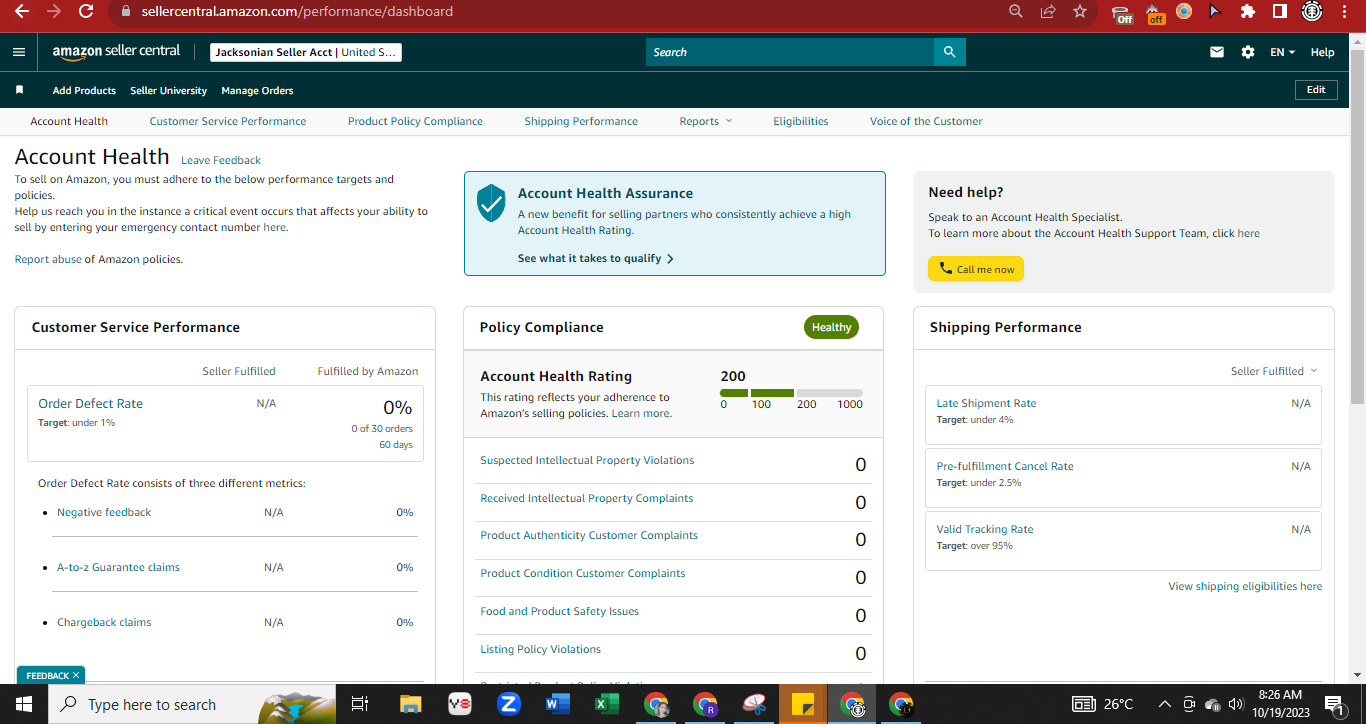The height and width of the screenshot is (724, 1366).
Task: Click browser reload button
Action: (86, 12)
